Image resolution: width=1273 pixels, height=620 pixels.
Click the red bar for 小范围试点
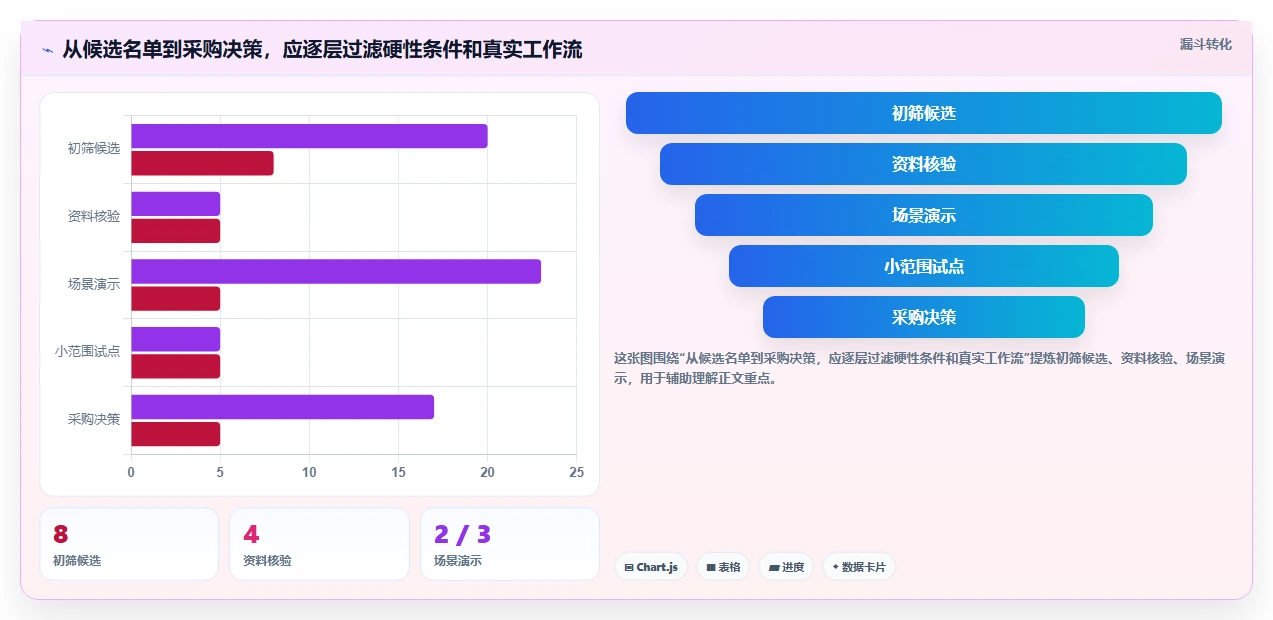175,366
